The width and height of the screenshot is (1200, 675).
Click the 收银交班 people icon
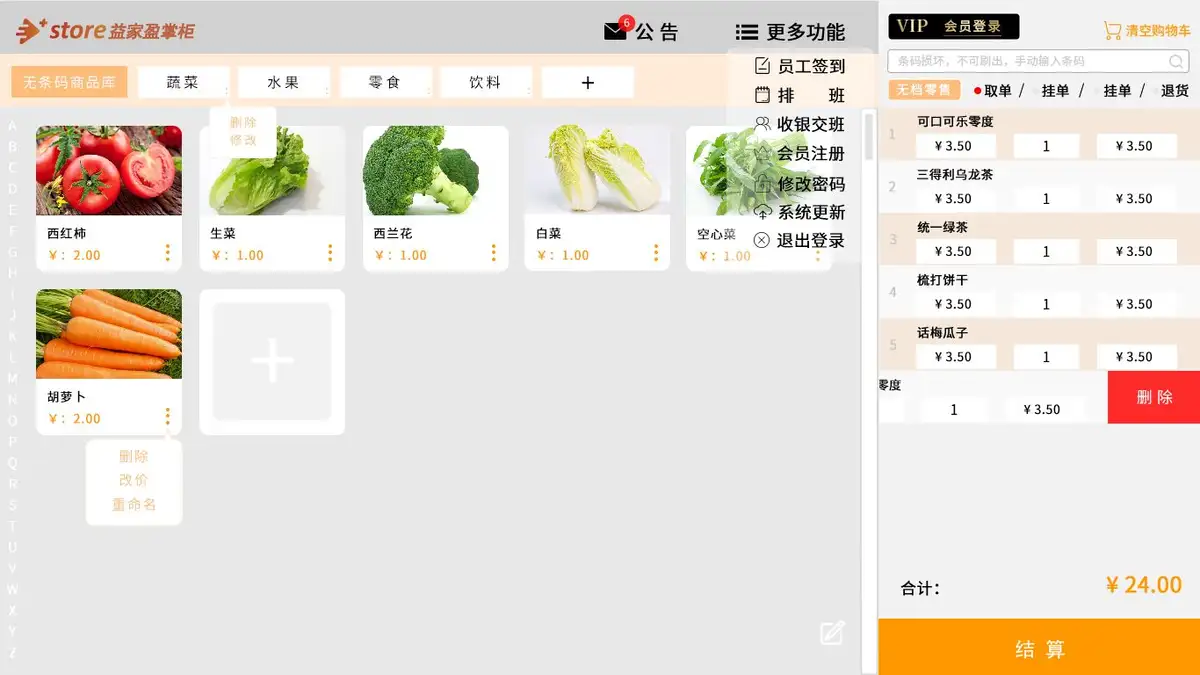pyautogui.click(x=762, y=124)
